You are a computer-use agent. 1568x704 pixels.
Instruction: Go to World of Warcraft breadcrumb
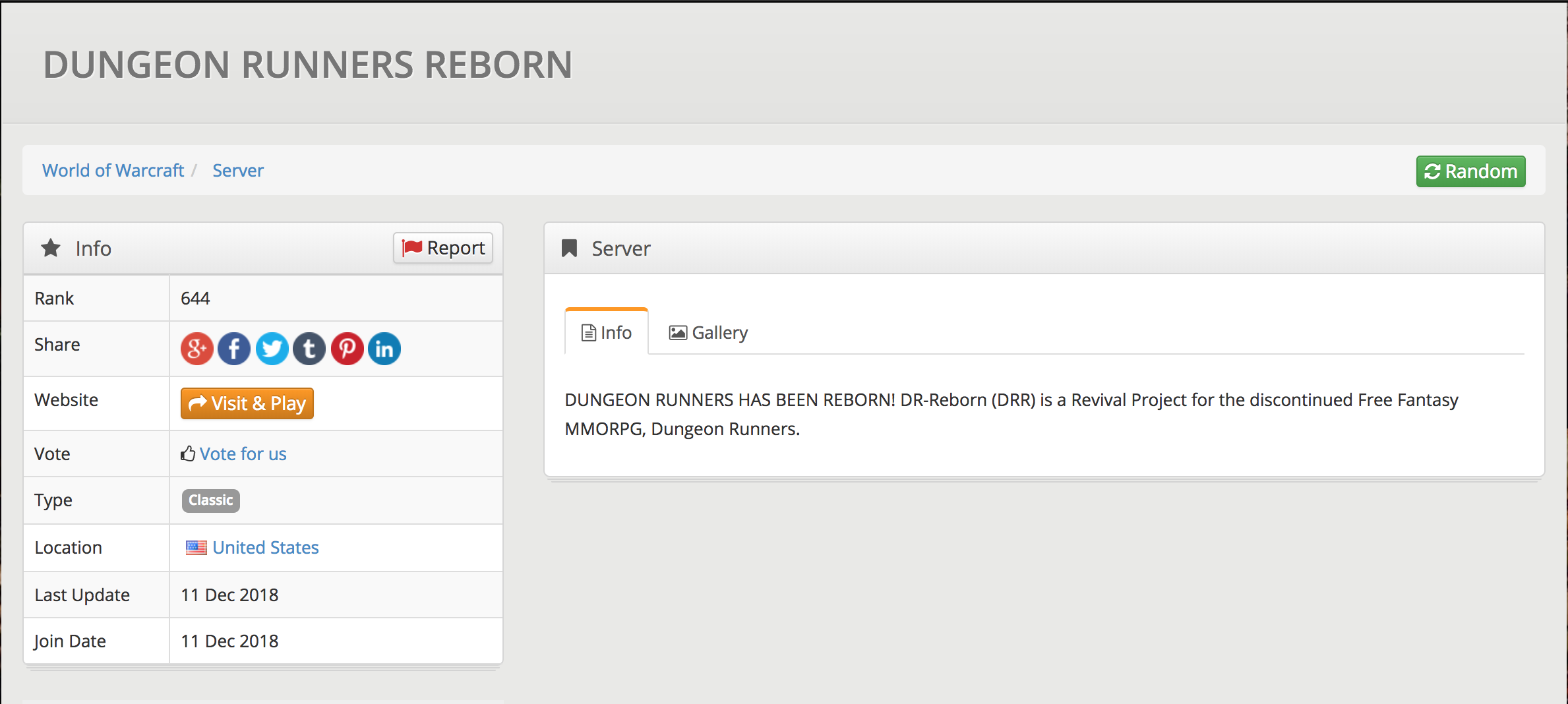pyautogui.click(x=113, y=171)
